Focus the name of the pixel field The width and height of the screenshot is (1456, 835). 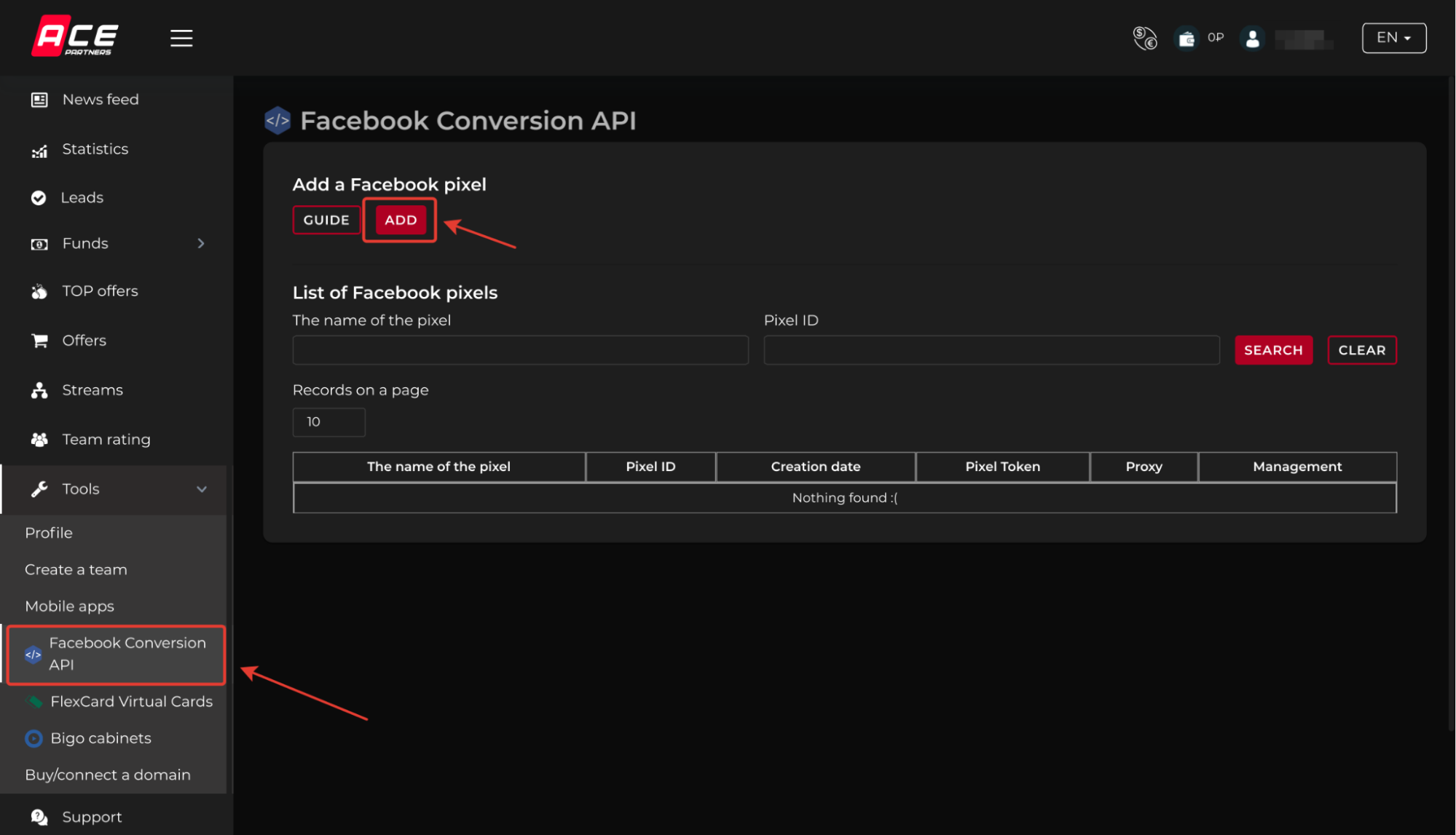520,350
